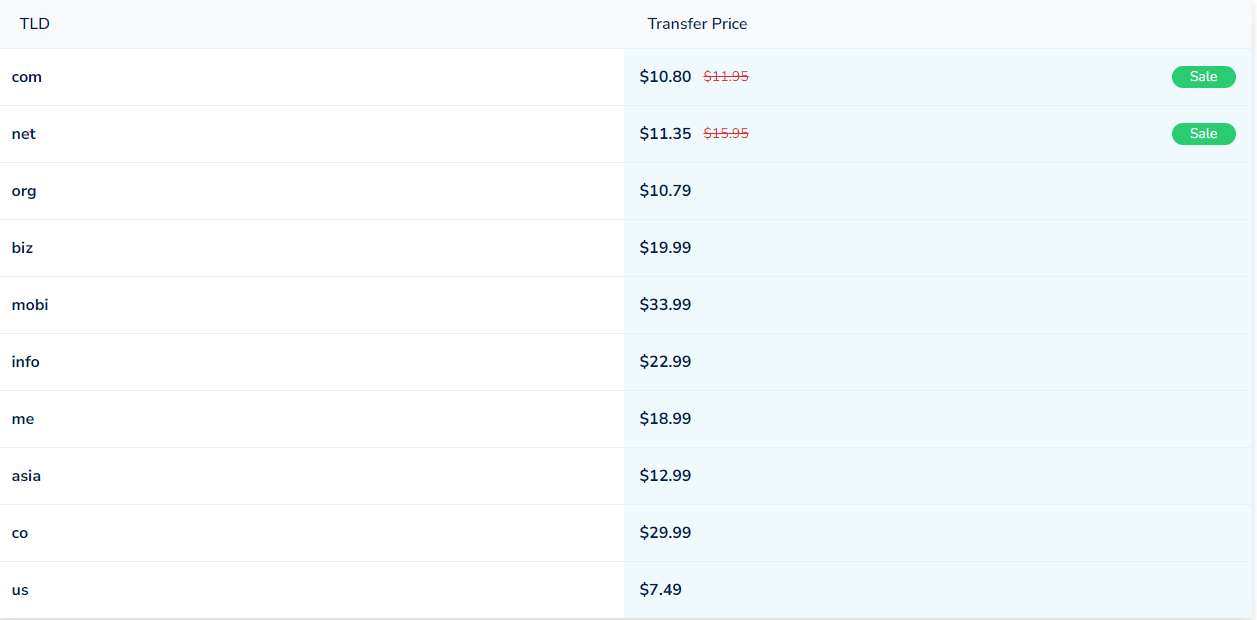Click the $33.99 mobi transfer price
This screenshot has height=620, width=1257.
pos(665,305)
